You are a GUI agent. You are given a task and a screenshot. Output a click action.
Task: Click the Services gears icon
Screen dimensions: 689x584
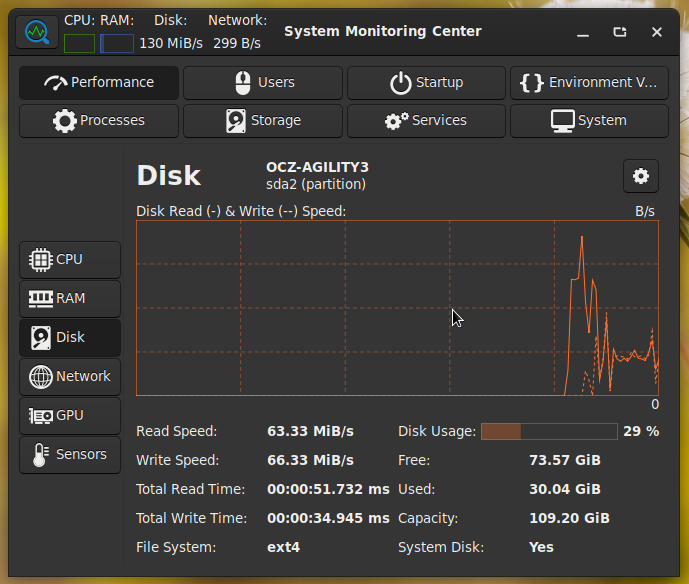(396, 121)
